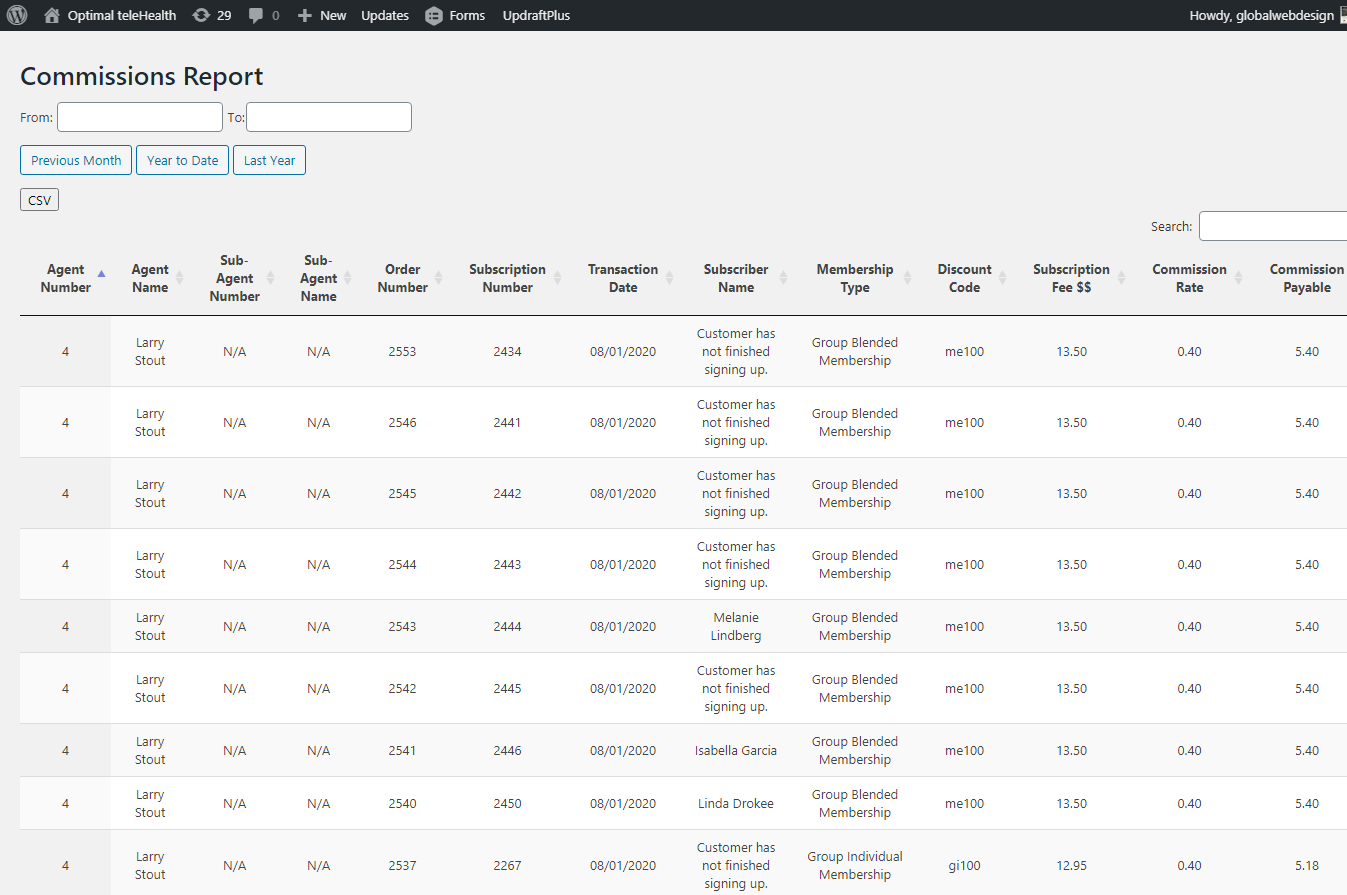Click the 12.95 subscription fee

pos(1072,866)
